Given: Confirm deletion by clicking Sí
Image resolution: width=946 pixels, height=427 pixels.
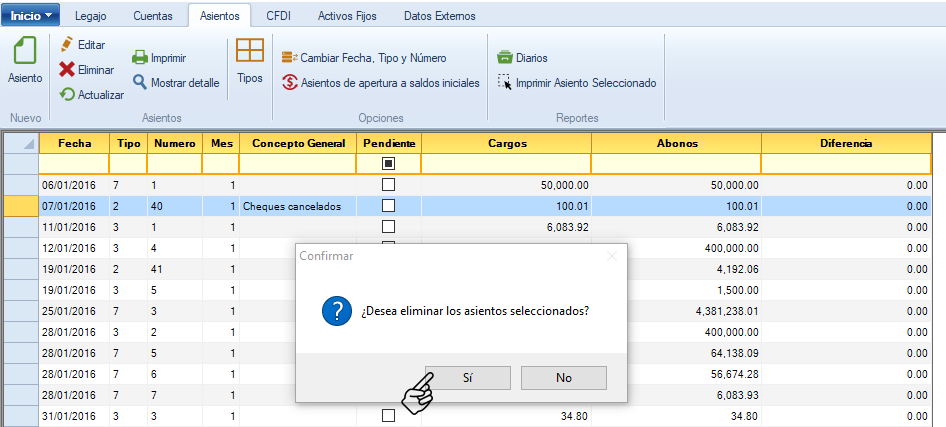Looking at the screenshot, I should 468,378.
